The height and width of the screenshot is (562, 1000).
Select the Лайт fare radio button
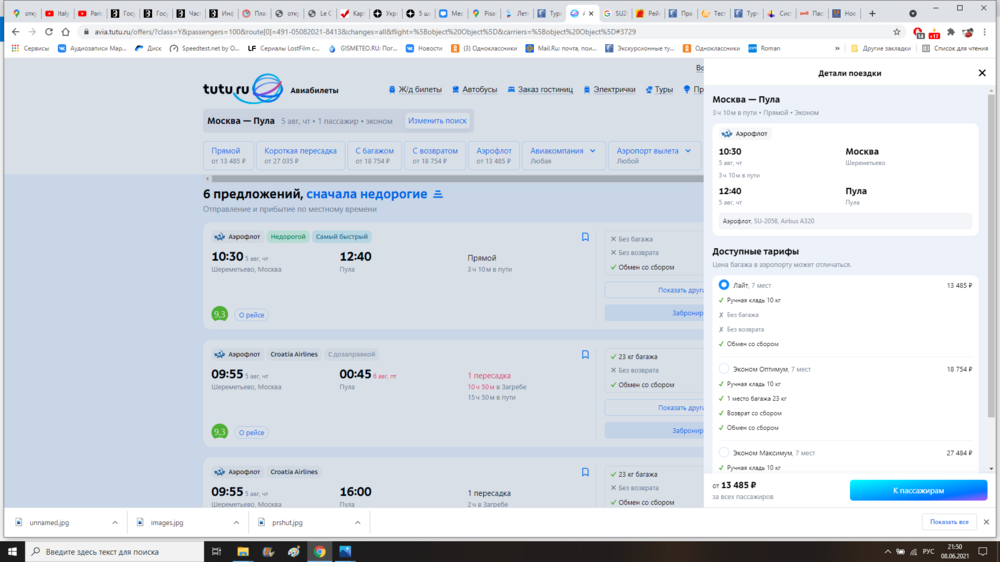724,285
